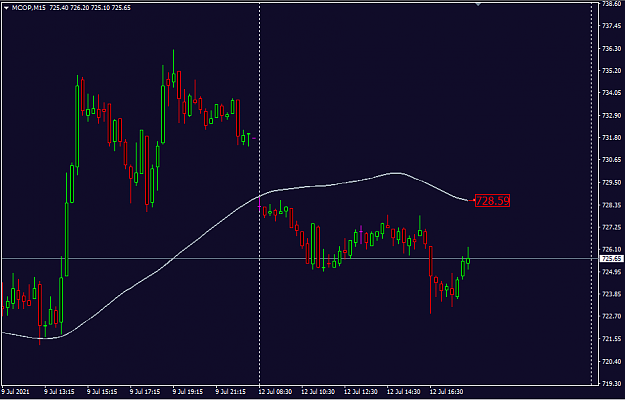Click the 12 Jul 14:30 time label
Screen dimensions: 625x400
pyautogui.click(x=404, y=392)
